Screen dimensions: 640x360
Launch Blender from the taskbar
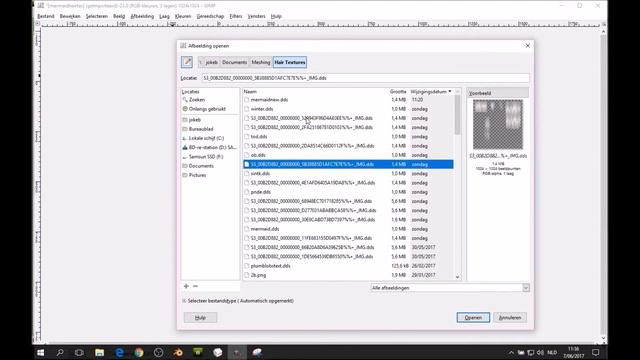pos(178,353)
